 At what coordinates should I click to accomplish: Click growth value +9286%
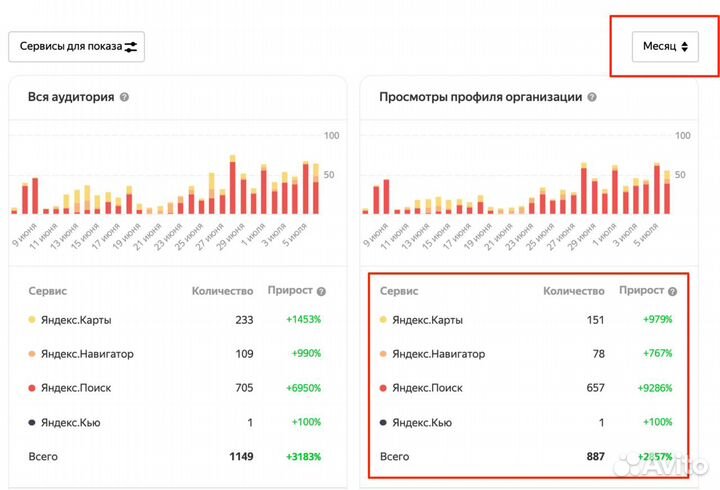(x=655, y=388)
